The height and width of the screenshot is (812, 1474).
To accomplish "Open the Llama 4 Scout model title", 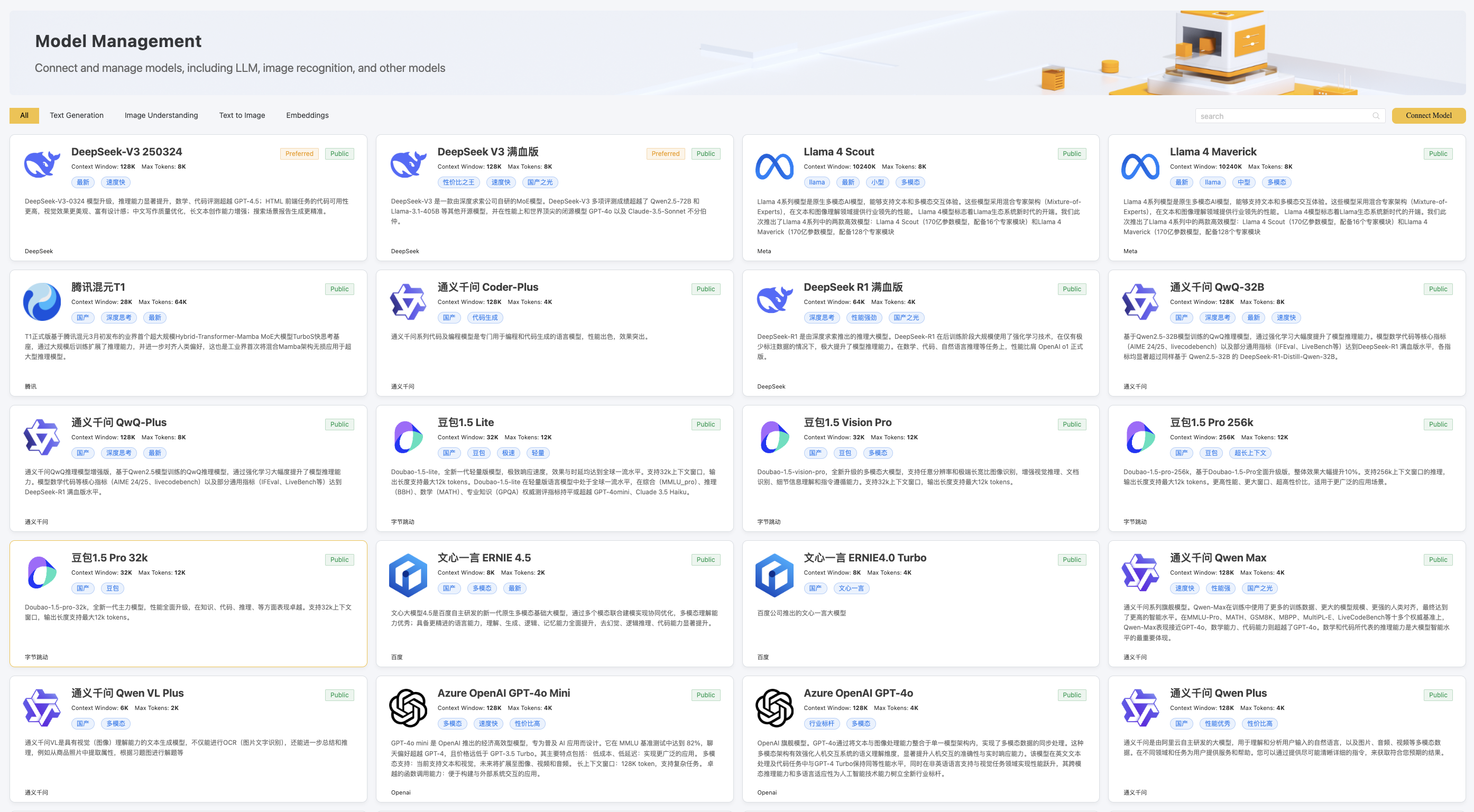I will 839,152.
